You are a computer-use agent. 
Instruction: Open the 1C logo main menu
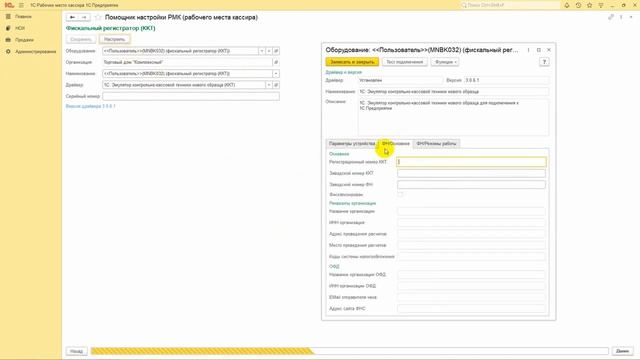pos(9,5)
